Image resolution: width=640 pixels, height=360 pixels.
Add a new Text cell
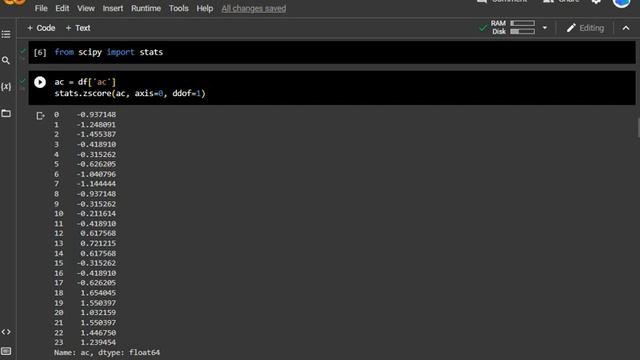point(78,28)
